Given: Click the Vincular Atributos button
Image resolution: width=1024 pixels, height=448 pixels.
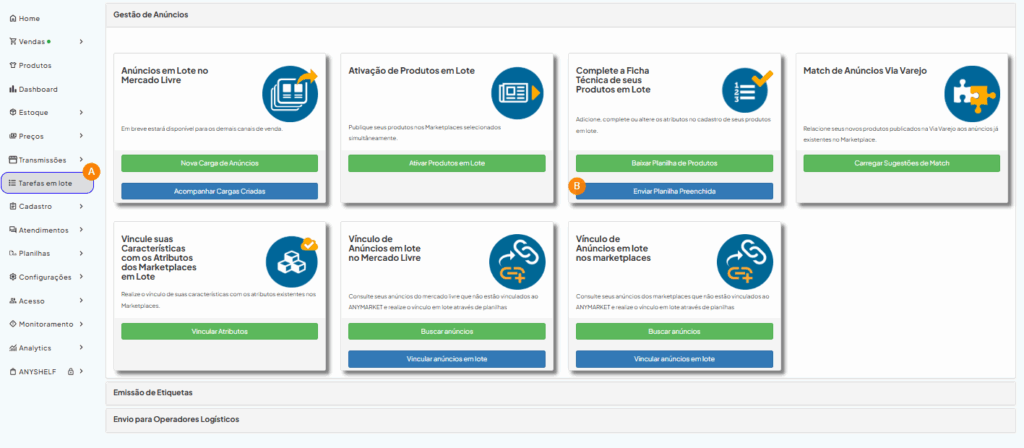Looking at the screenshot, I should (x=219, y=331).
